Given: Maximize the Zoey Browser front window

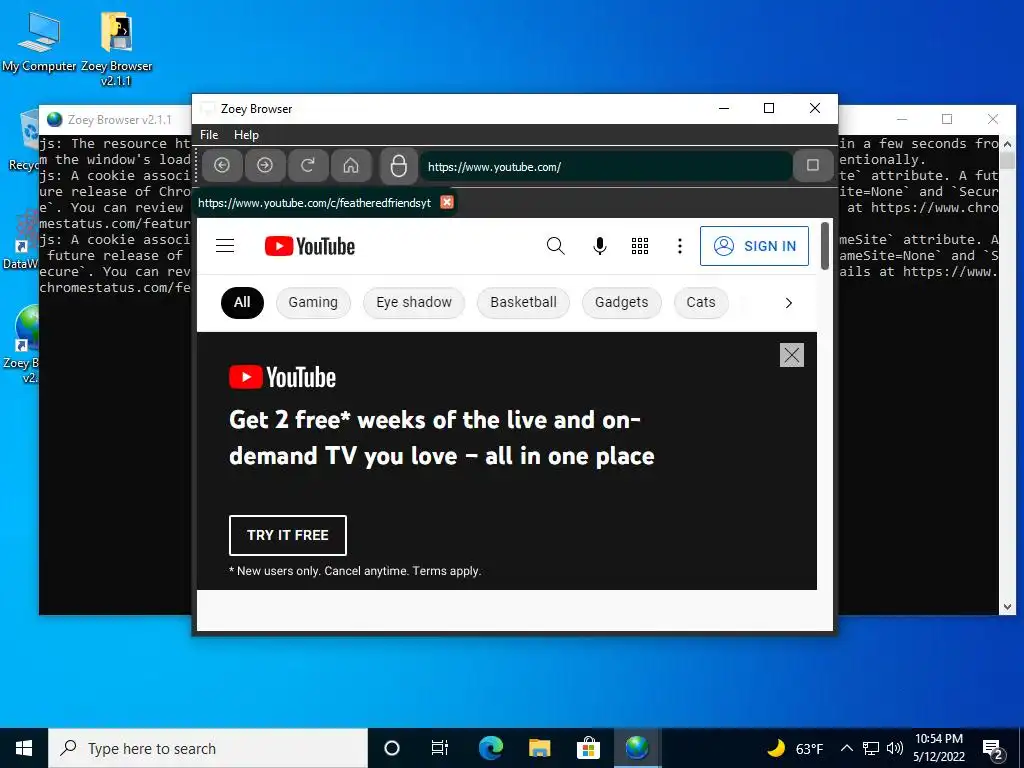Looking at the screenshot, I should (x=769, y=108).
